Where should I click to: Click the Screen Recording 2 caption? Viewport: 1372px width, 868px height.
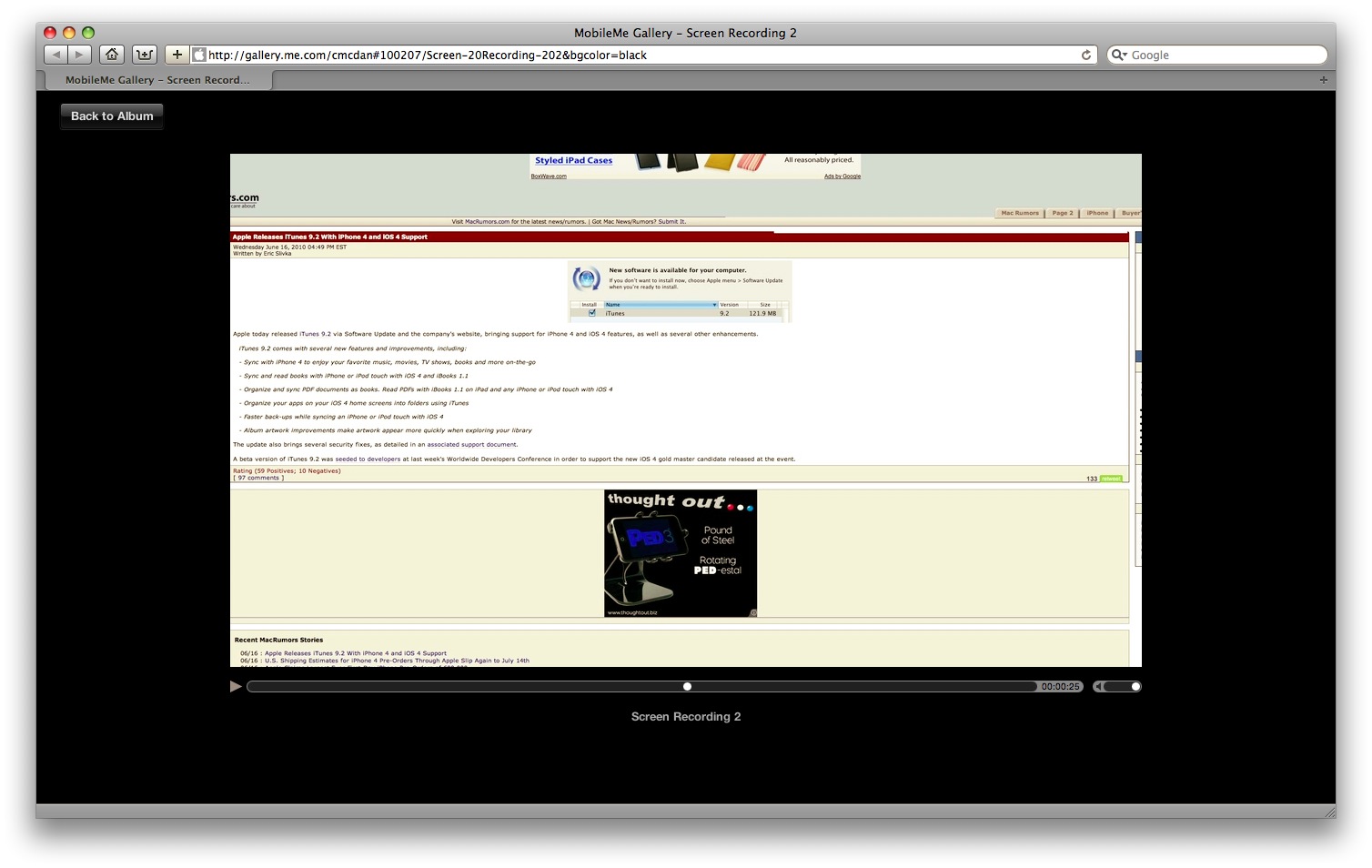(x=686, y=716)
